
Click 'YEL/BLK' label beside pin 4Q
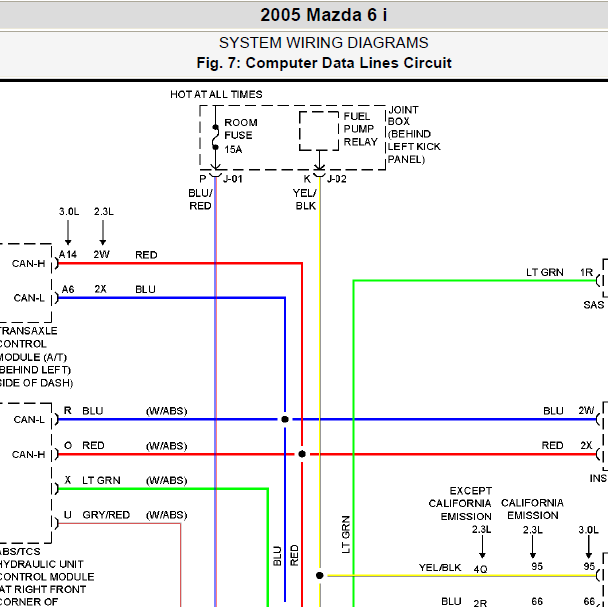pos(440,567)
